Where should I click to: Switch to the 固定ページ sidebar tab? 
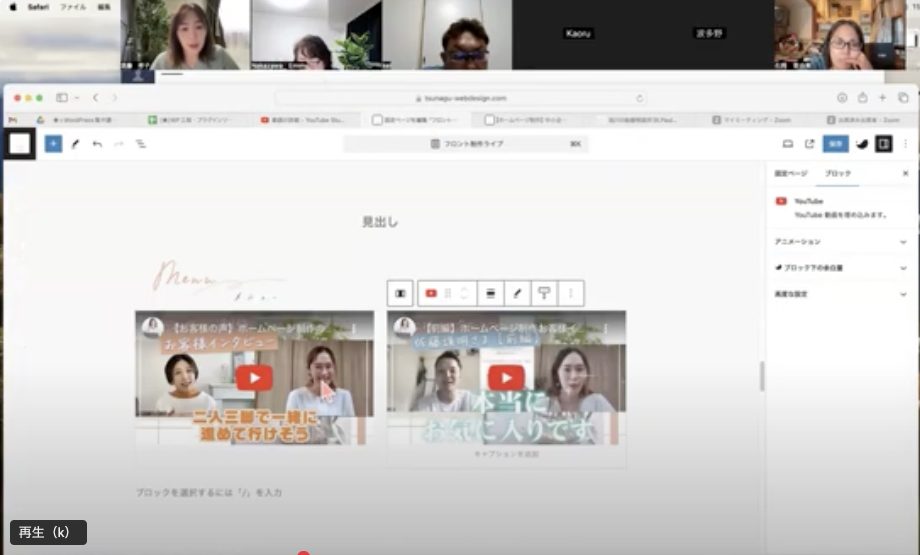pos(790,174)
